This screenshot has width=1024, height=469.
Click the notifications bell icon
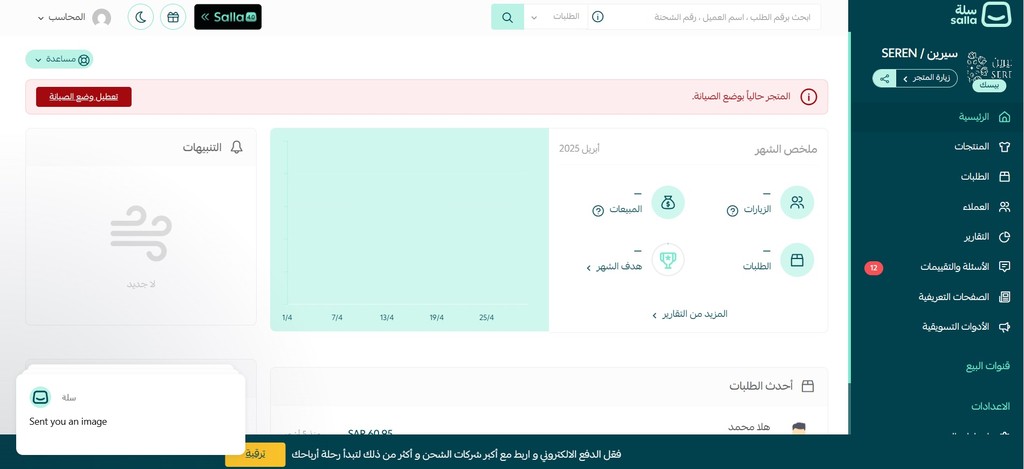pos(236,147)
